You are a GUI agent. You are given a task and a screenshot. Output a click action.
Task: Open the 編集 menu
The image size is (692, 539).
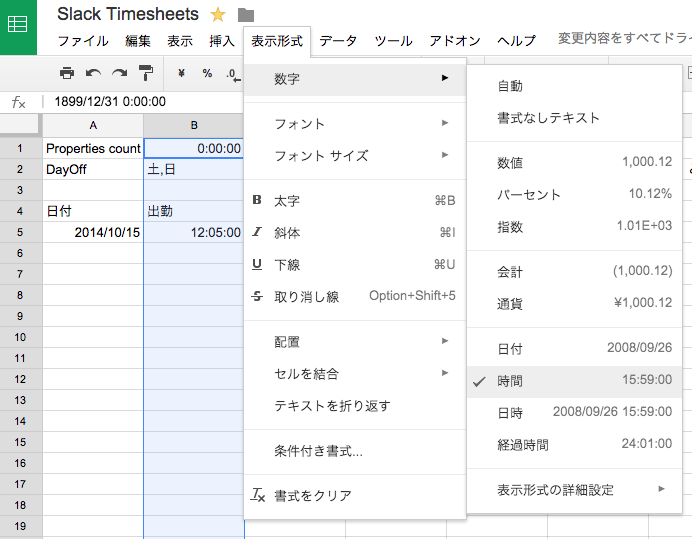[x=138, y=41]
